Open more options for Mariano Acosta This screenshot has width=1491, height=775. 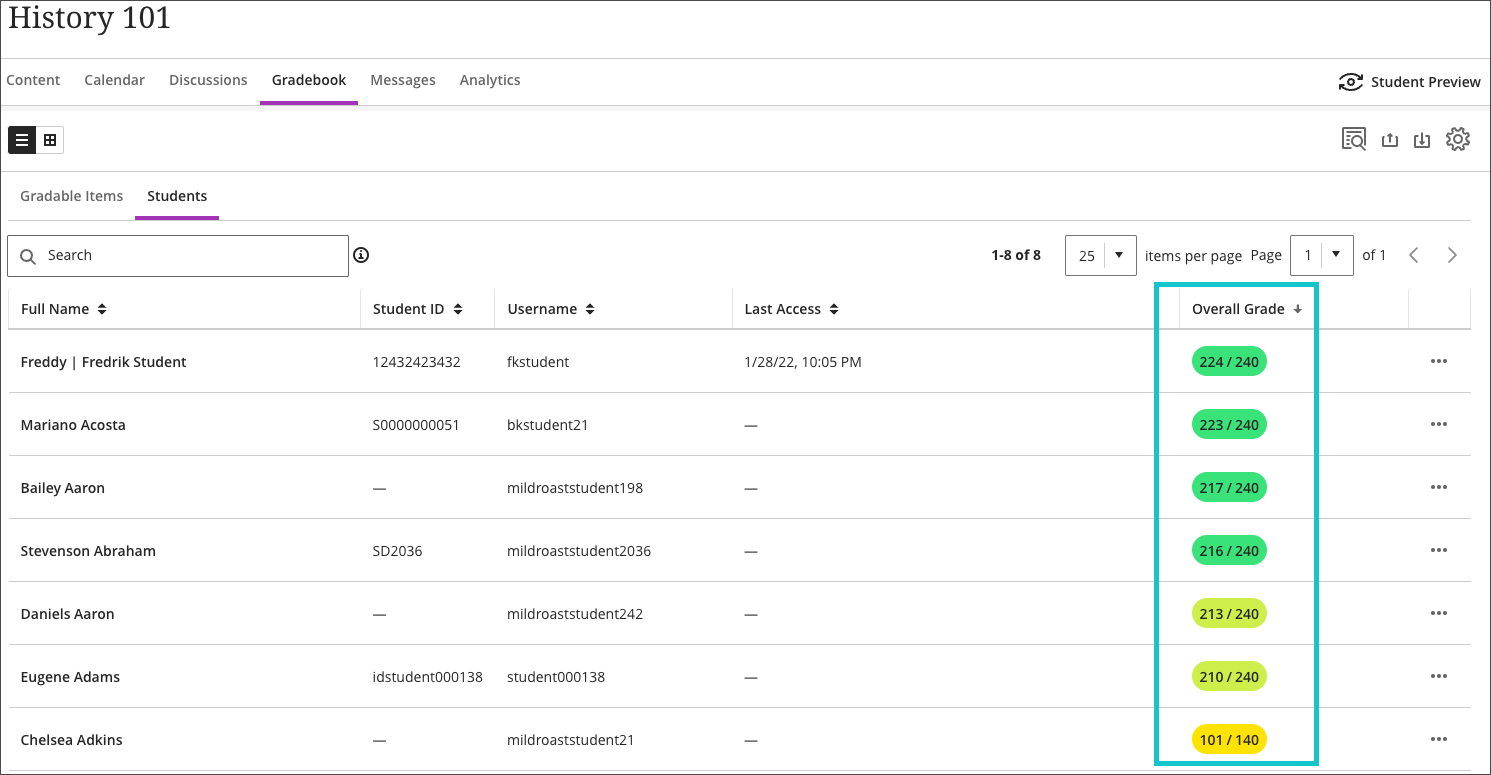pos(1438,424)
